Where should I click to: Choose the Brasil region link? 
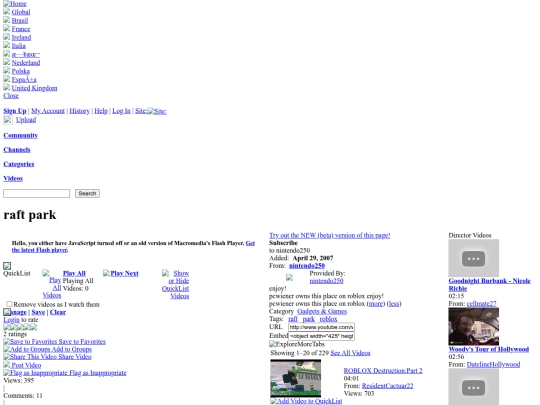pyautogui.click(x=20, y=21)
